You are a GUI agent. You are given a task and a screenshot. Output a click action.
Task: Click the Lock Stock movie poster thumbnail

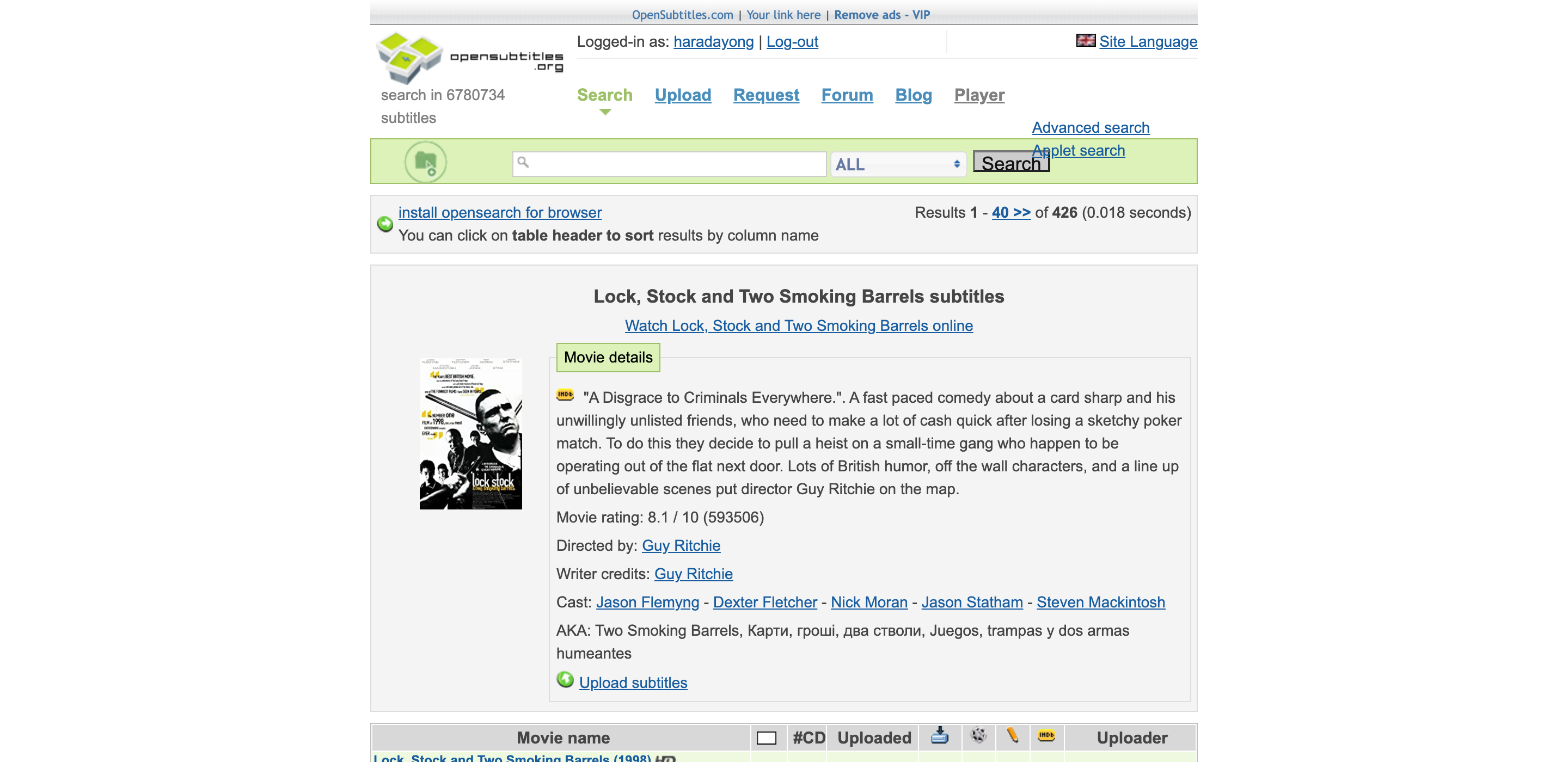pyautogui.click(x=470, y=433)
